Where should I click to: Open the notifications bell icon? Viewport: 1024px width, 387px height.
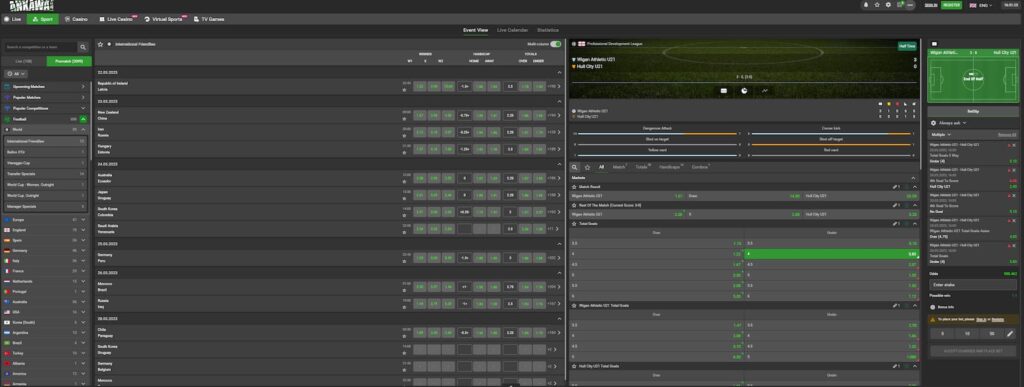point(866,5)
